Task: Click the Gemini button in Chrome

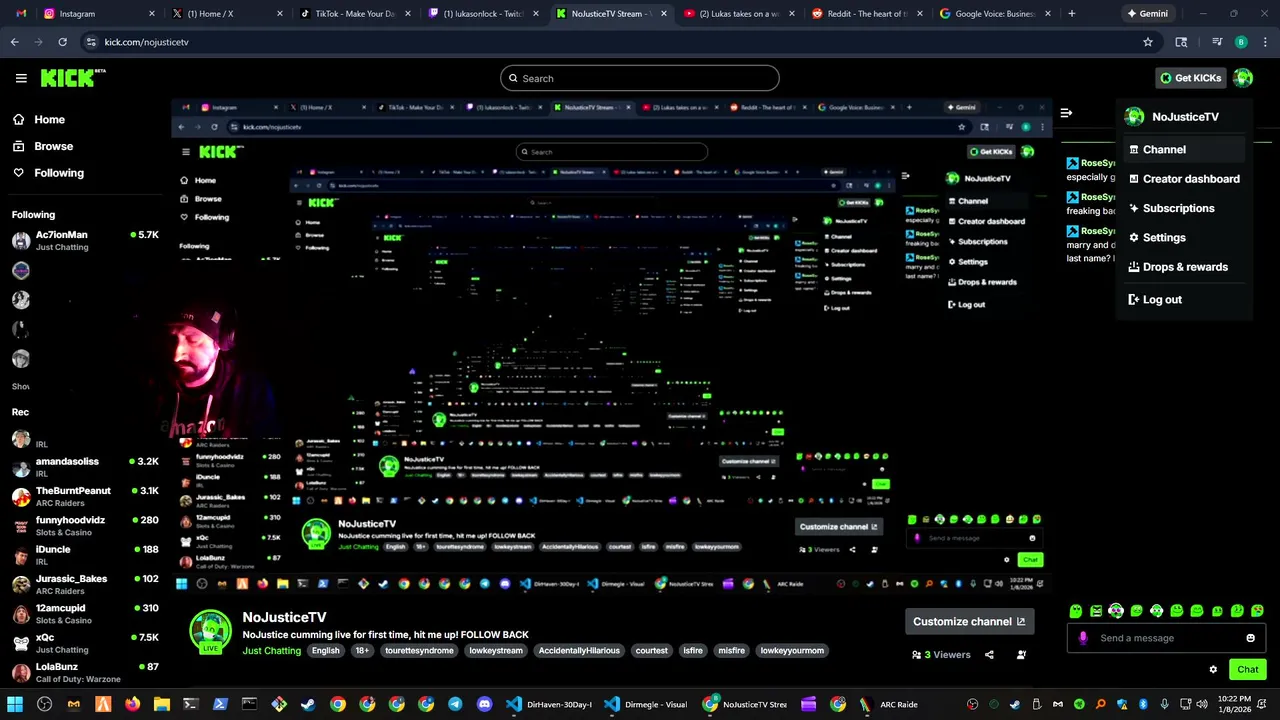Action: pos(1147,14)
